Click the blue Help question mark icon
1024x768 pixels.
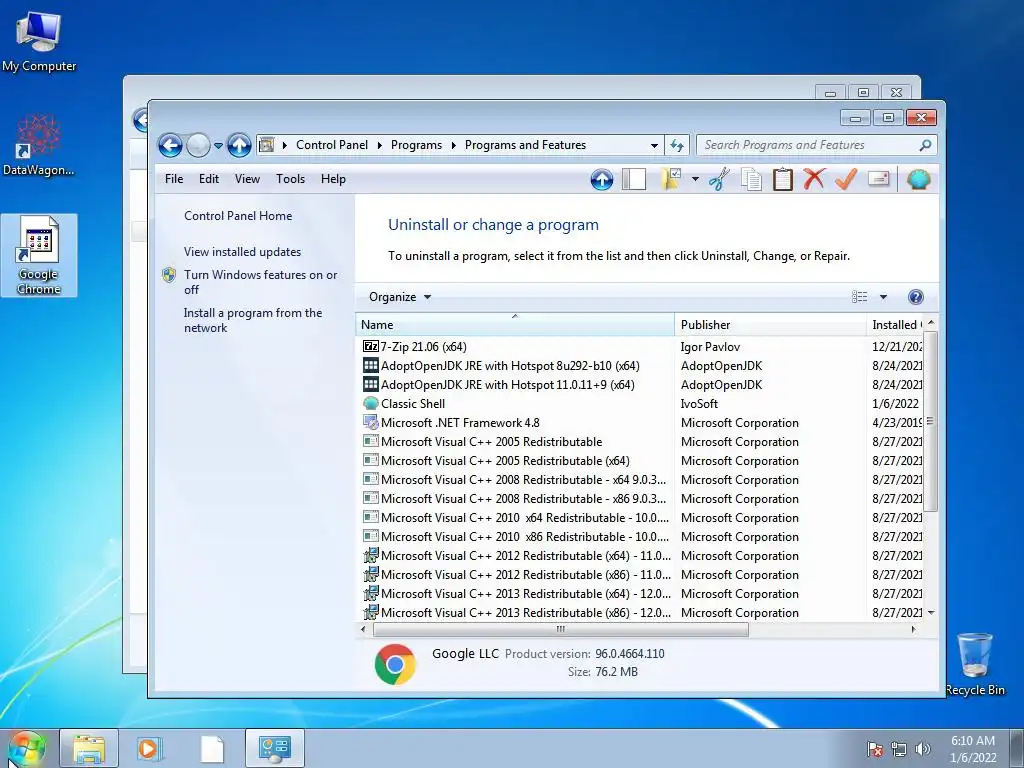916,297
